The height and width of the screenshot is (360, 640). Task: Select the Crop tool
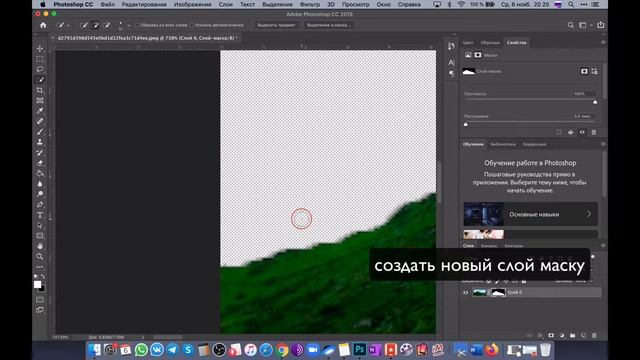[x=40, y=90]
